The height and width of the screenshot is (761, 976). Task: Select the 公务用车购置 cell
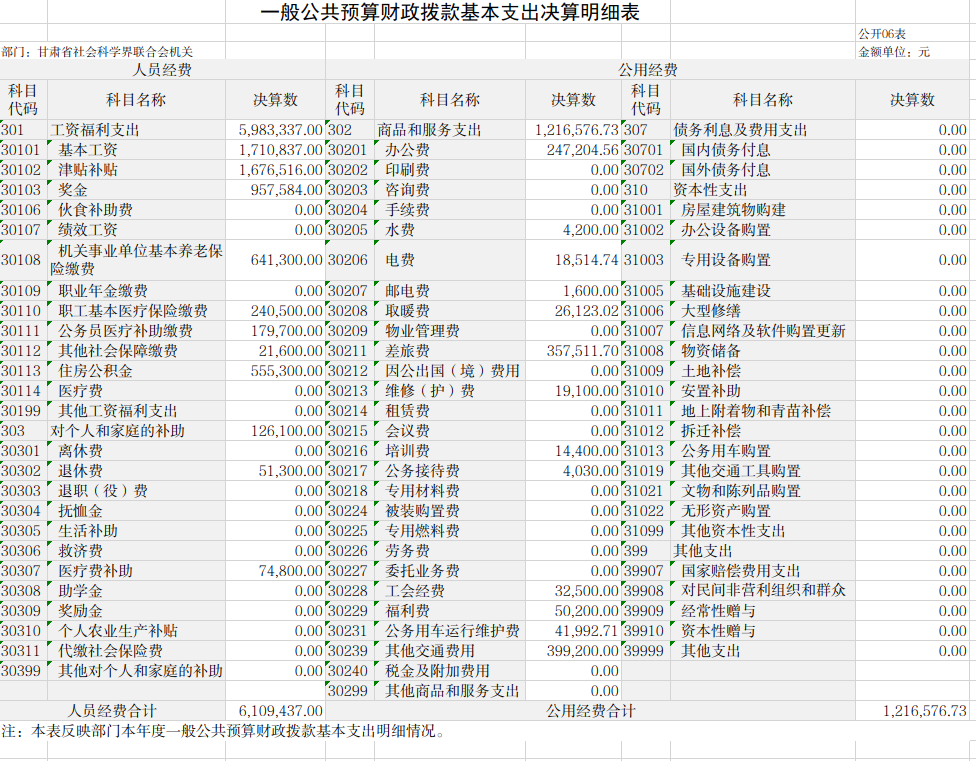click(763, 451)
